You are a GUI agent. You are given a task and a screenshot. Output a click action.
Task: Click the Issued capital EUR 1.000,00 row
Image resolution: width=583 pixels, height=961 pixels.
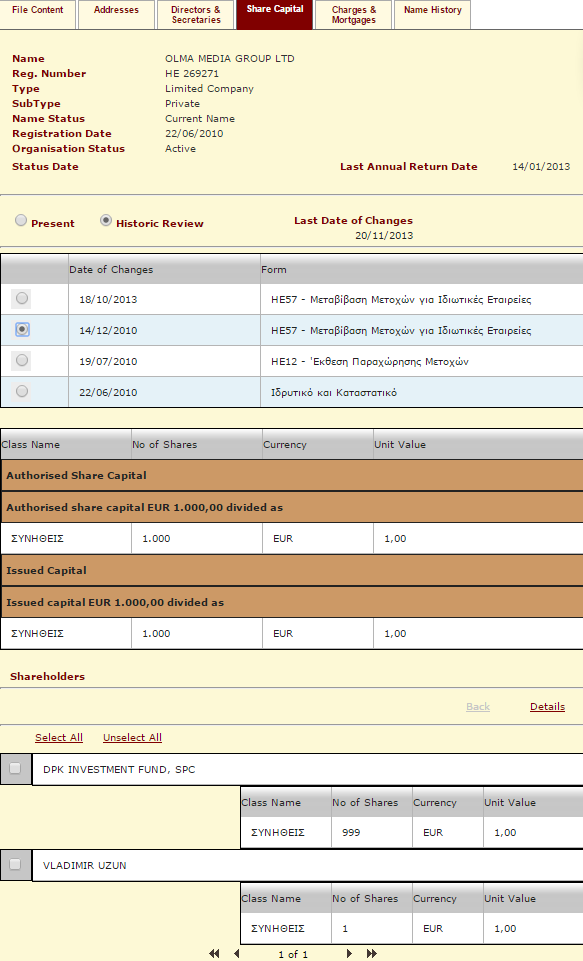pyautogui.click(x=292, y=602)
